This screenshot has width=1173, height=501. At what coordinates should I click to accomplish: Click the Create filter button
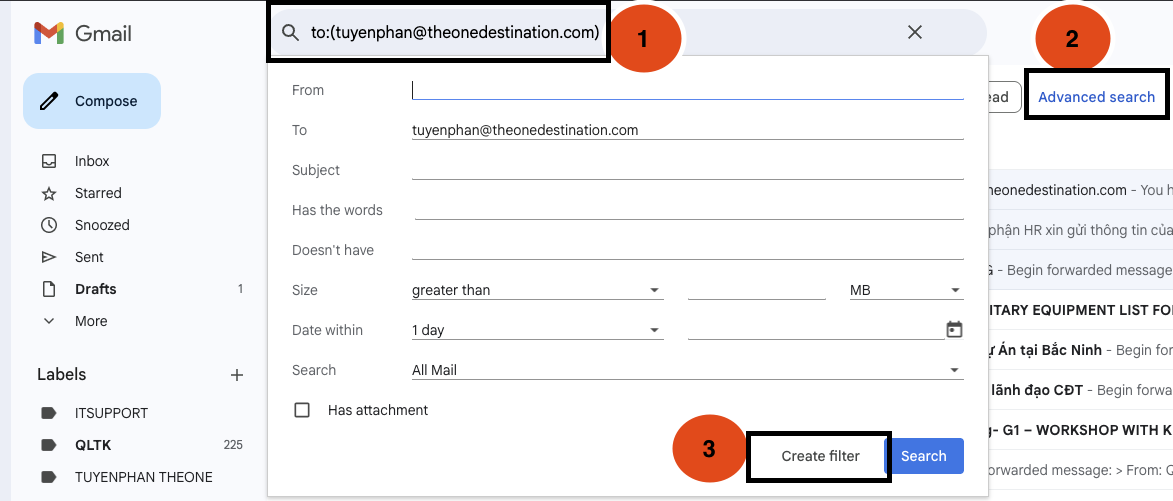point(820,456)
